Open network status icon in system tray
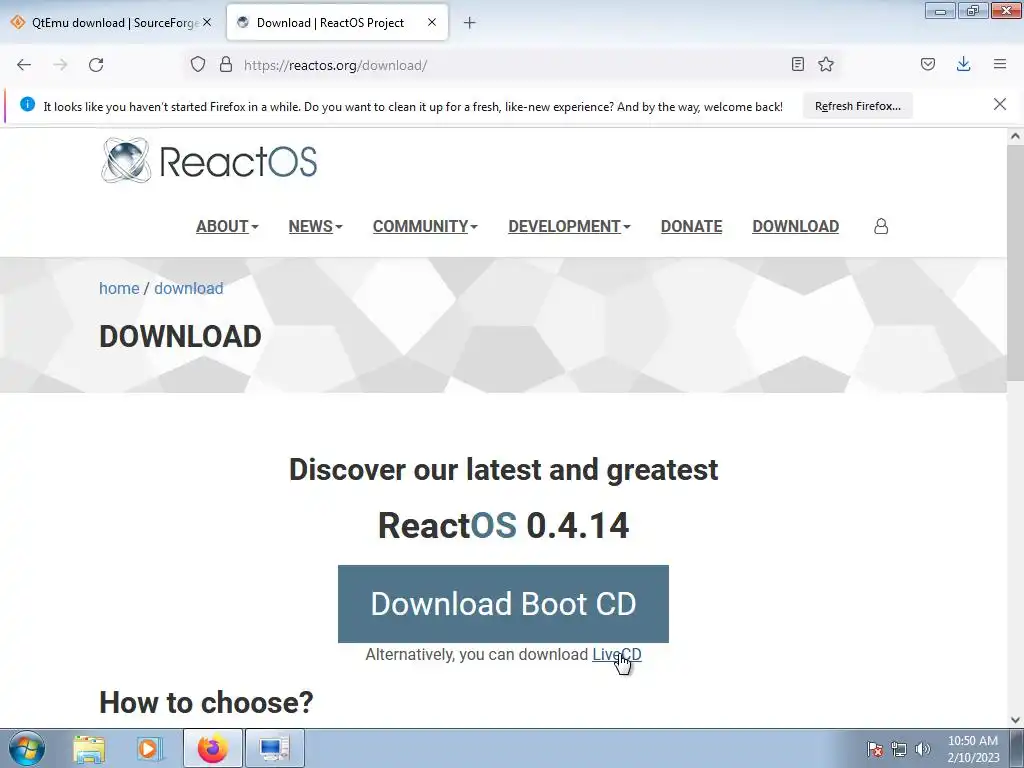Screen dimensions: 1024x768 (x=899, y=749)
